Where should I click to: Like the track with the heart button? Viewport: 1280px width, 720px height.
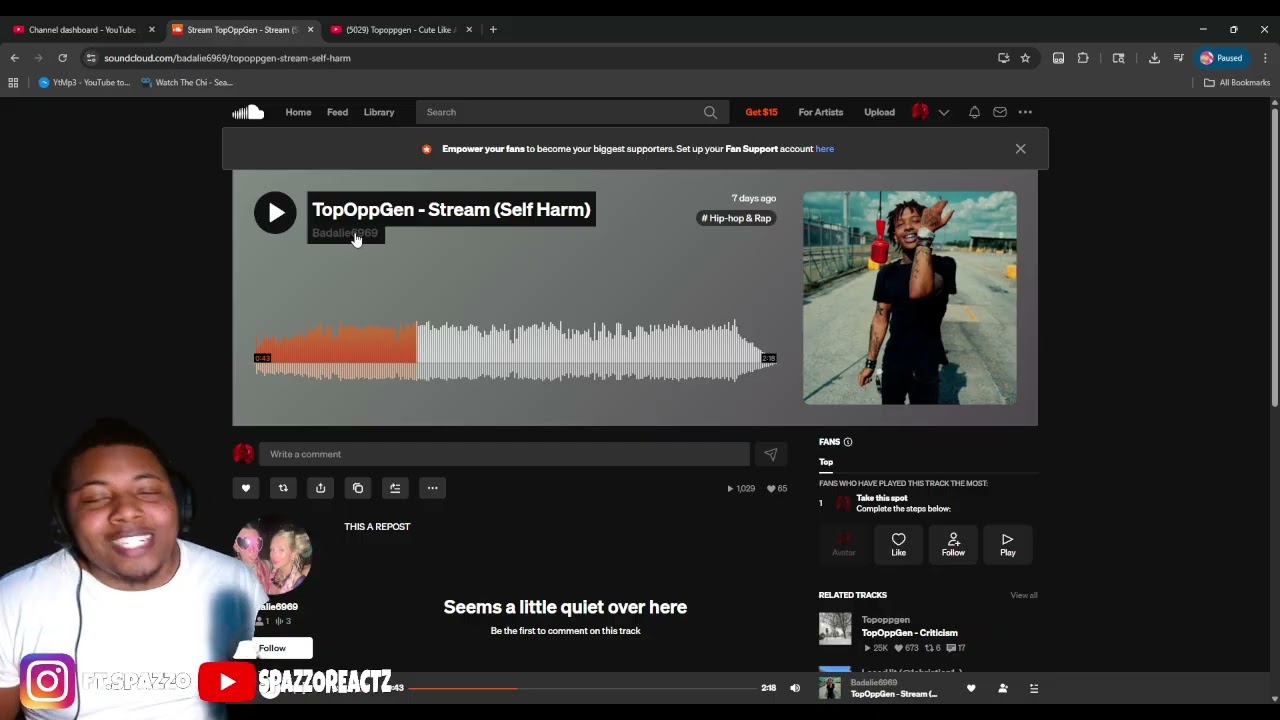pos(246,488)
